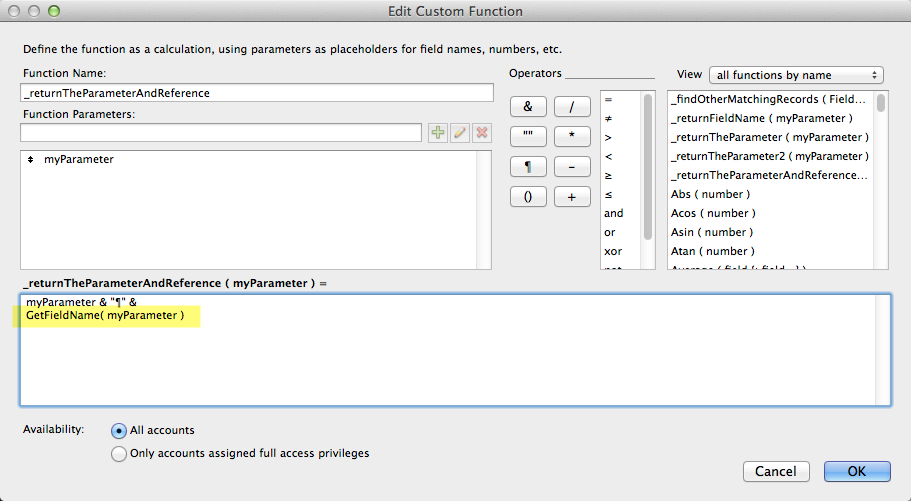Viewport: 911px width, 501px height.
Task: Insert the multiplication asterisk operator
Action: (572, 137)
